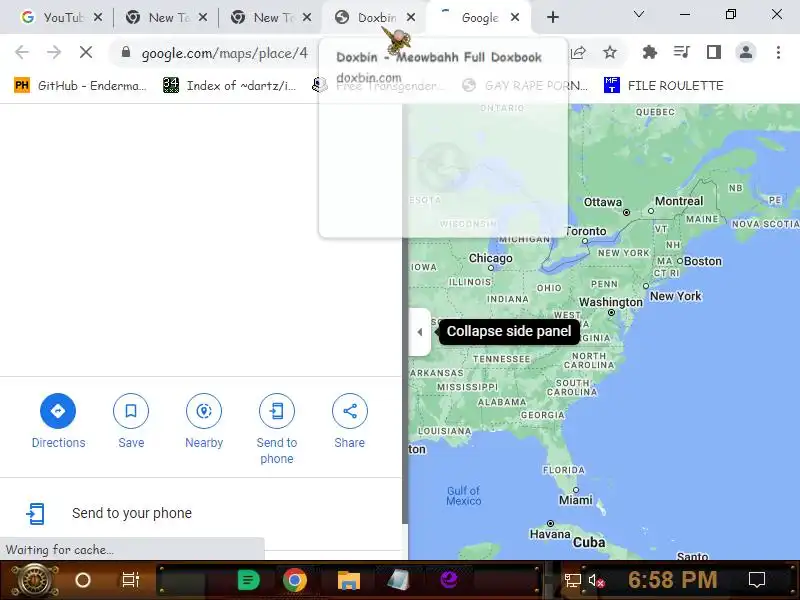Click Havana on the map
Image resolution: width=800 pixels, height=600 pixels.
click(550, 534)
